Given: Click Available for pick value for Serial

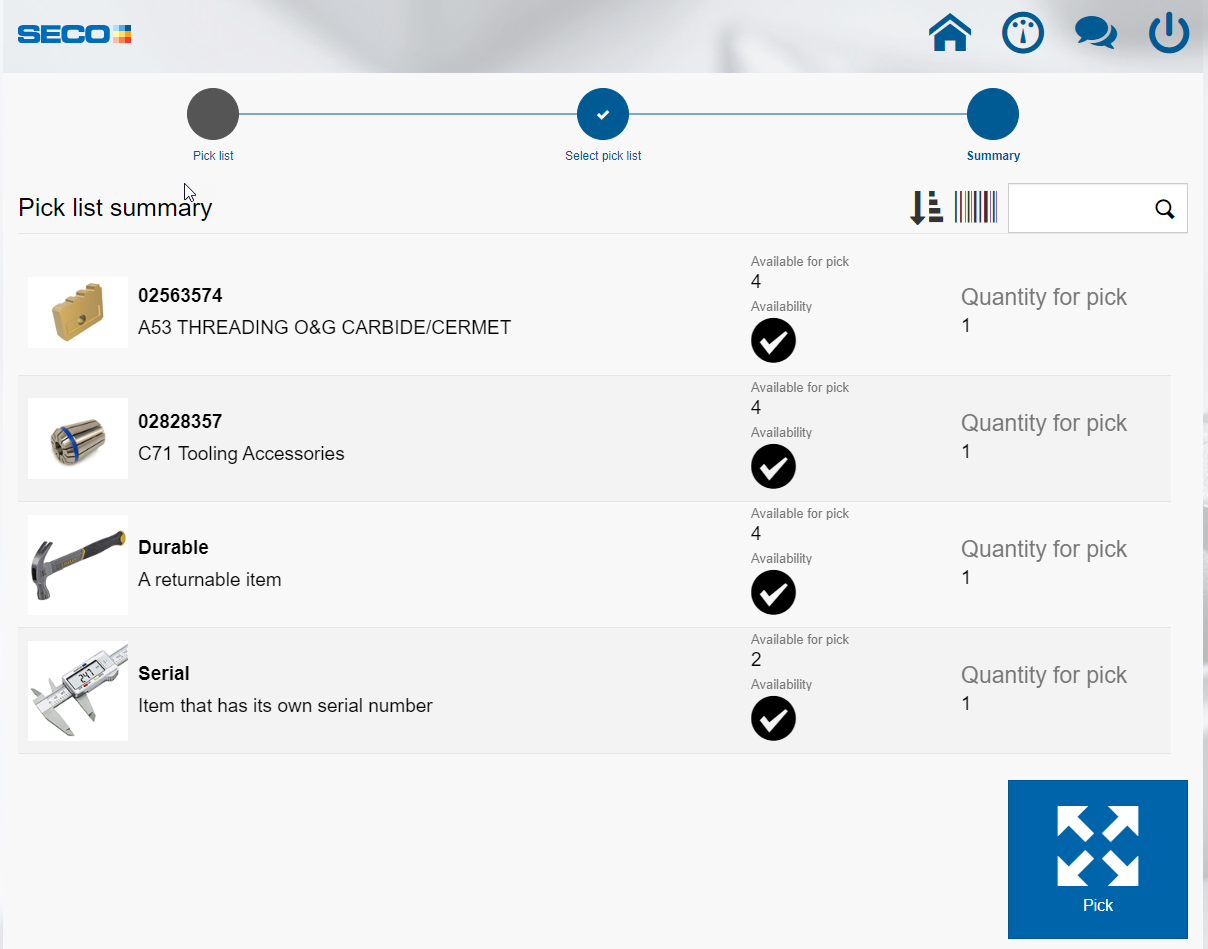Looking at the screenshot, I should 756,660.
